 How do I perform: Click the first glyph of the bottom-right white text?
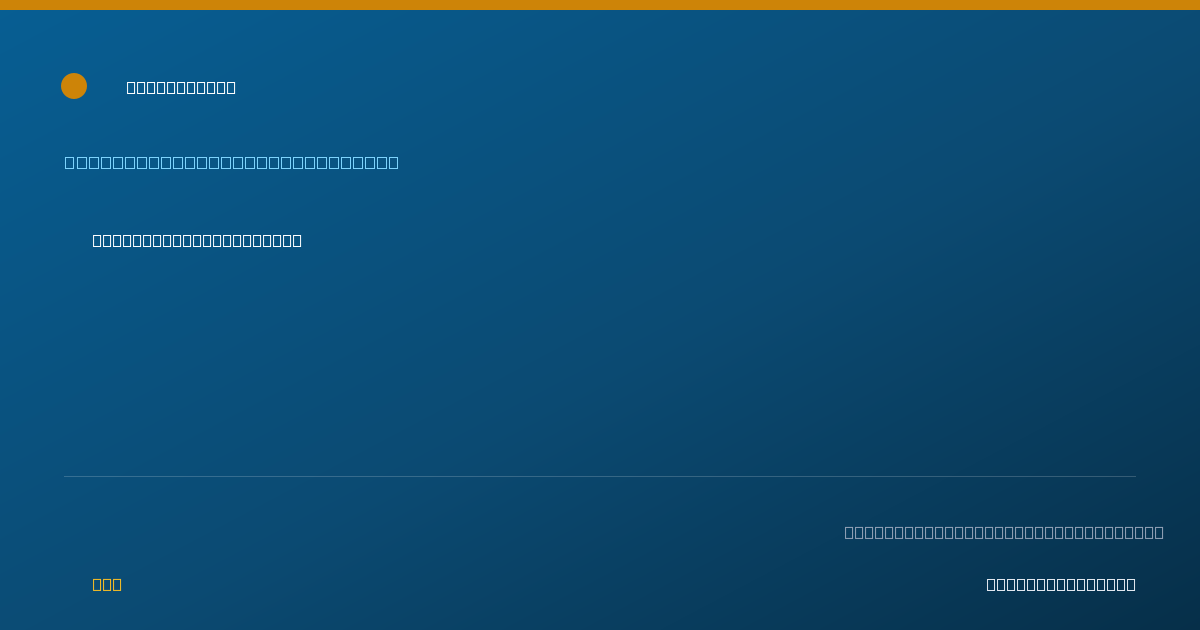991,584
